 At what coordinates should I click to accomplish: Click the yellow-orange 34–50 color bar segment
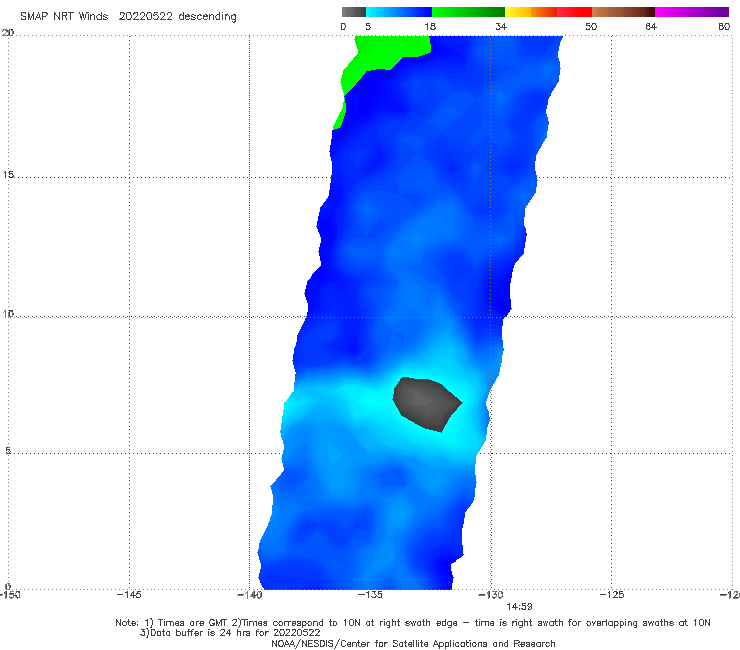(x=548, y=12)
